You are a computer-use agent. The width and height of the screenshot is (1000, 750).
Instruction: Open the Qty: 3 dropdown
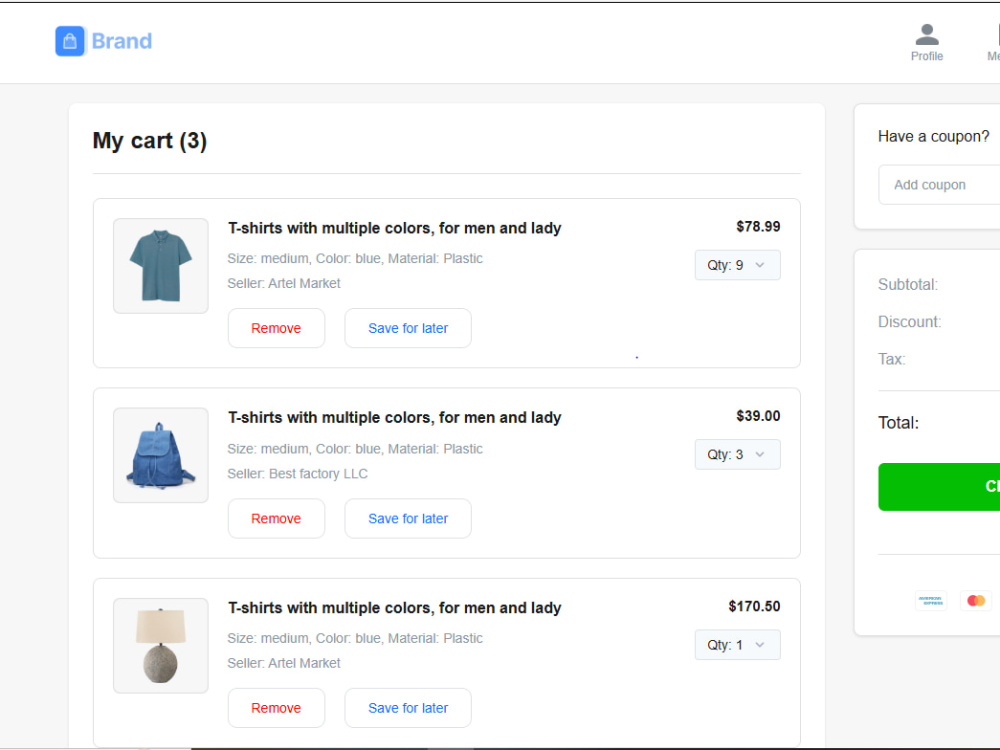737,455
